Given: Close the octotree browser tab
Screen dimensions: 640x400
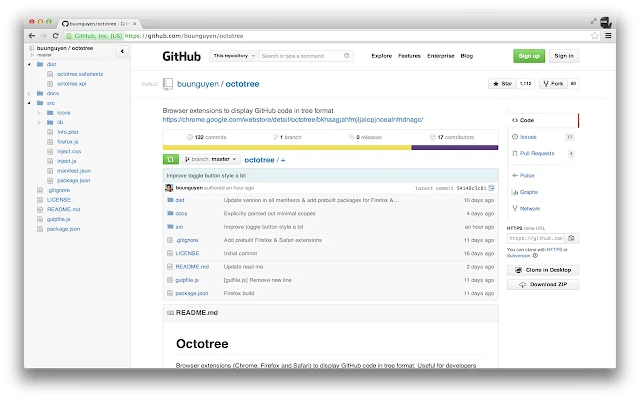Looking at the screenshot, I should (134, 24).
